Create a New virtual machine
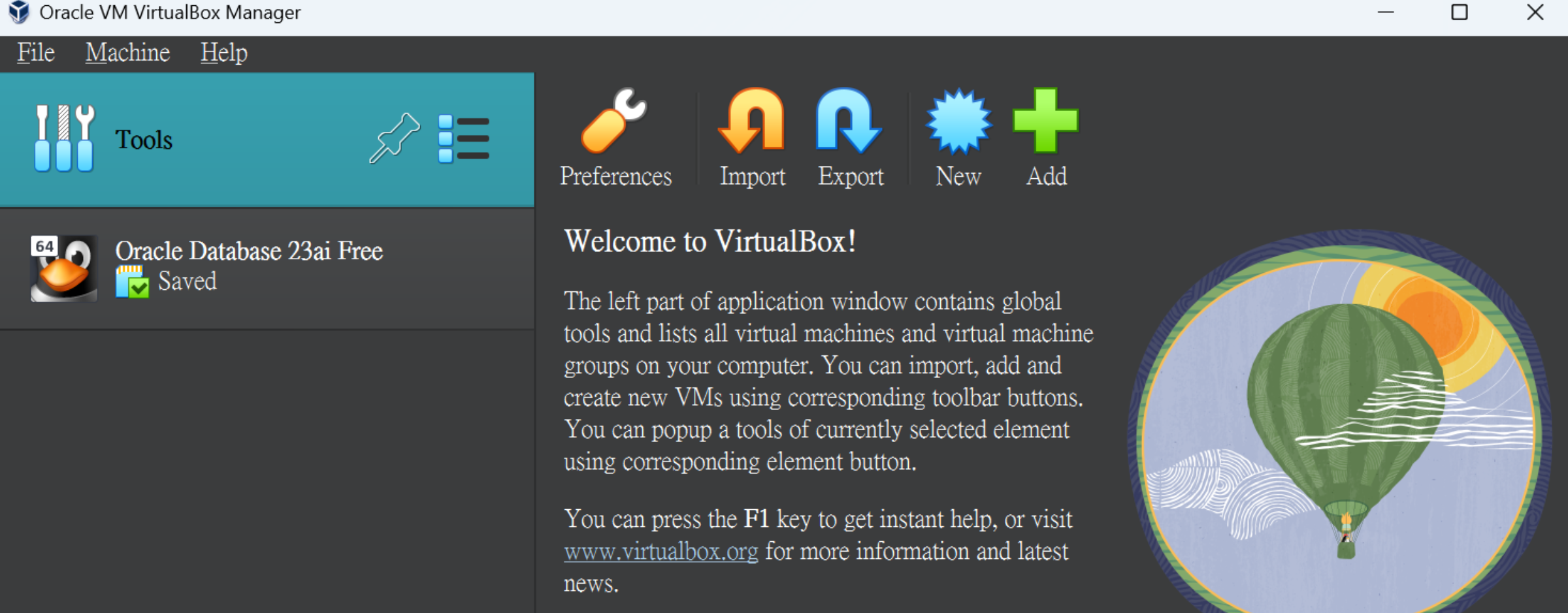 (958, 138)
